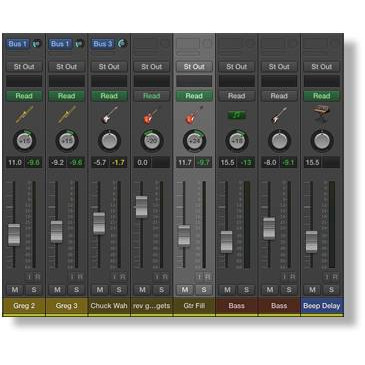Click St Out button on rev g...gets channel
365x365 pixels.
pyautogui.click(x=152, y=67)
